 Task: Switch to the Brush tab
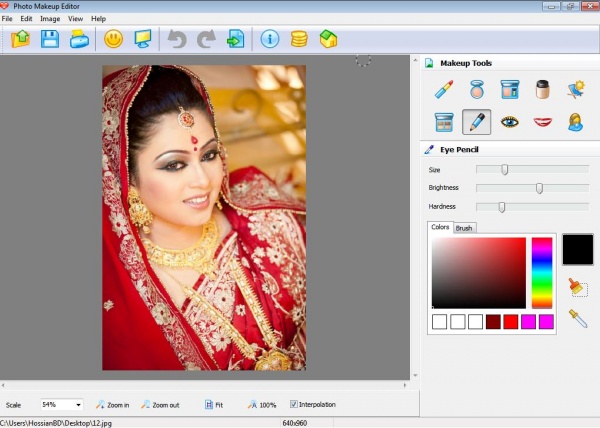click(464, 228)
